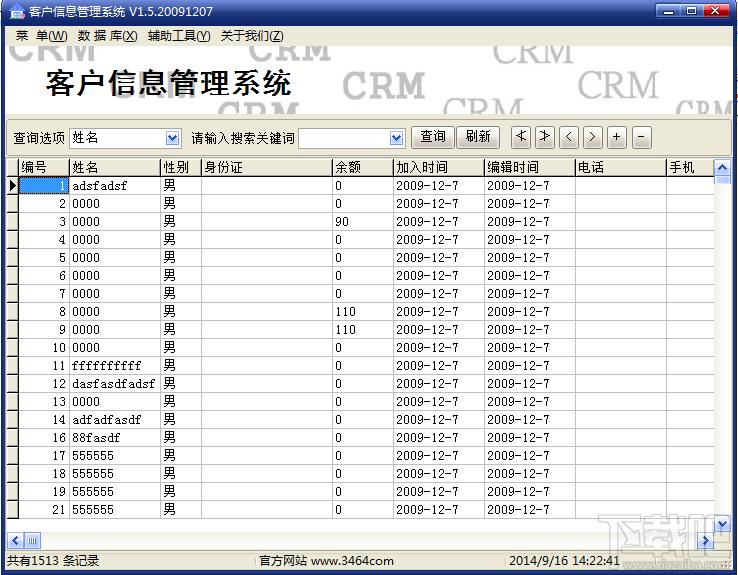This screenshot has width=738, height=575.
Task: Go to last record navigation button
Action: tap(545, 137)
